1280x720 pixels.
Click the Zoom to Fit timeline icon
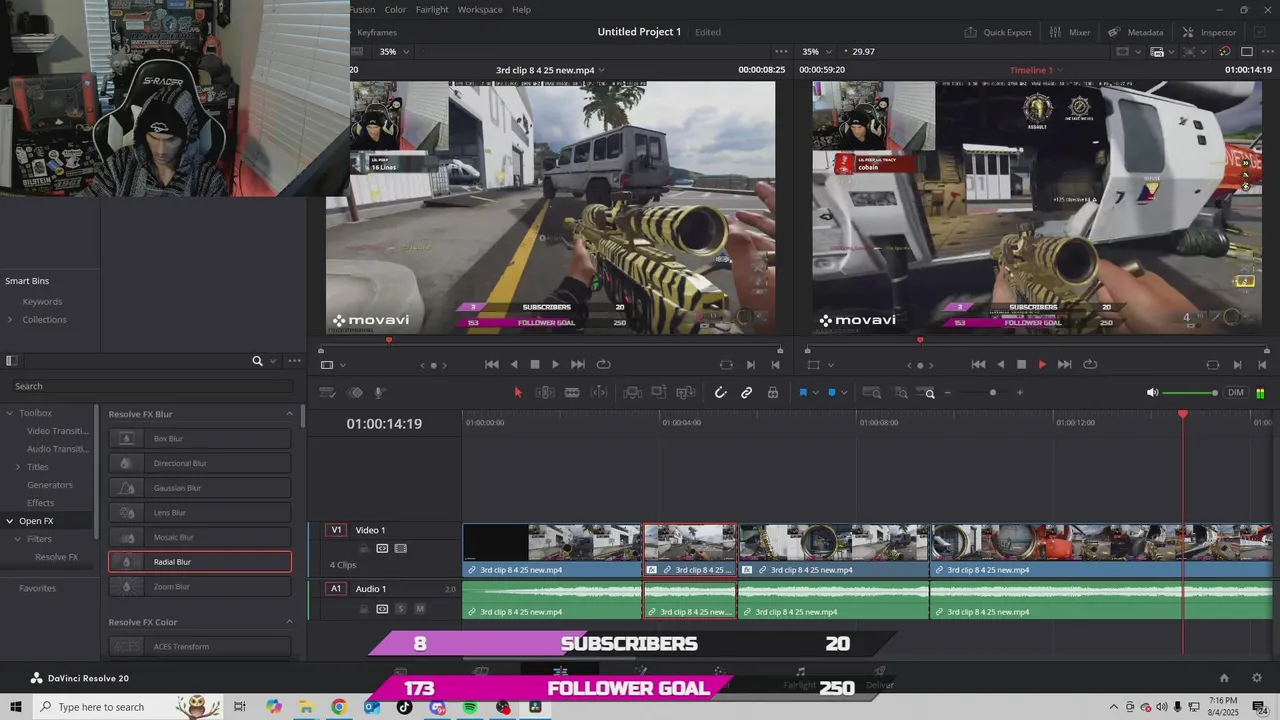click(872, 393)
